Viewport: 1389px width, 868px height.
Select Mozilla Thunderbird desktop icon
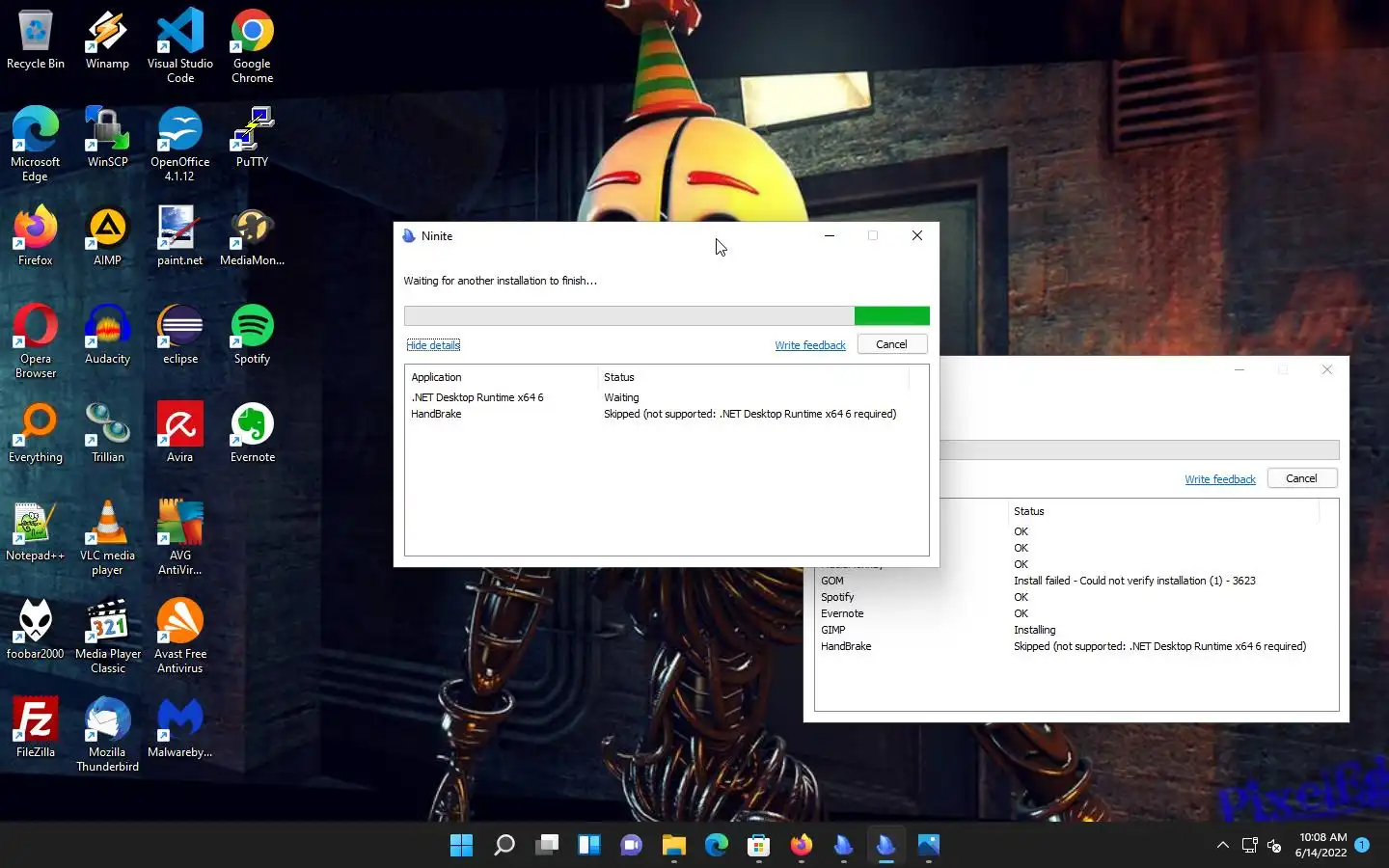tap(107, 734)
